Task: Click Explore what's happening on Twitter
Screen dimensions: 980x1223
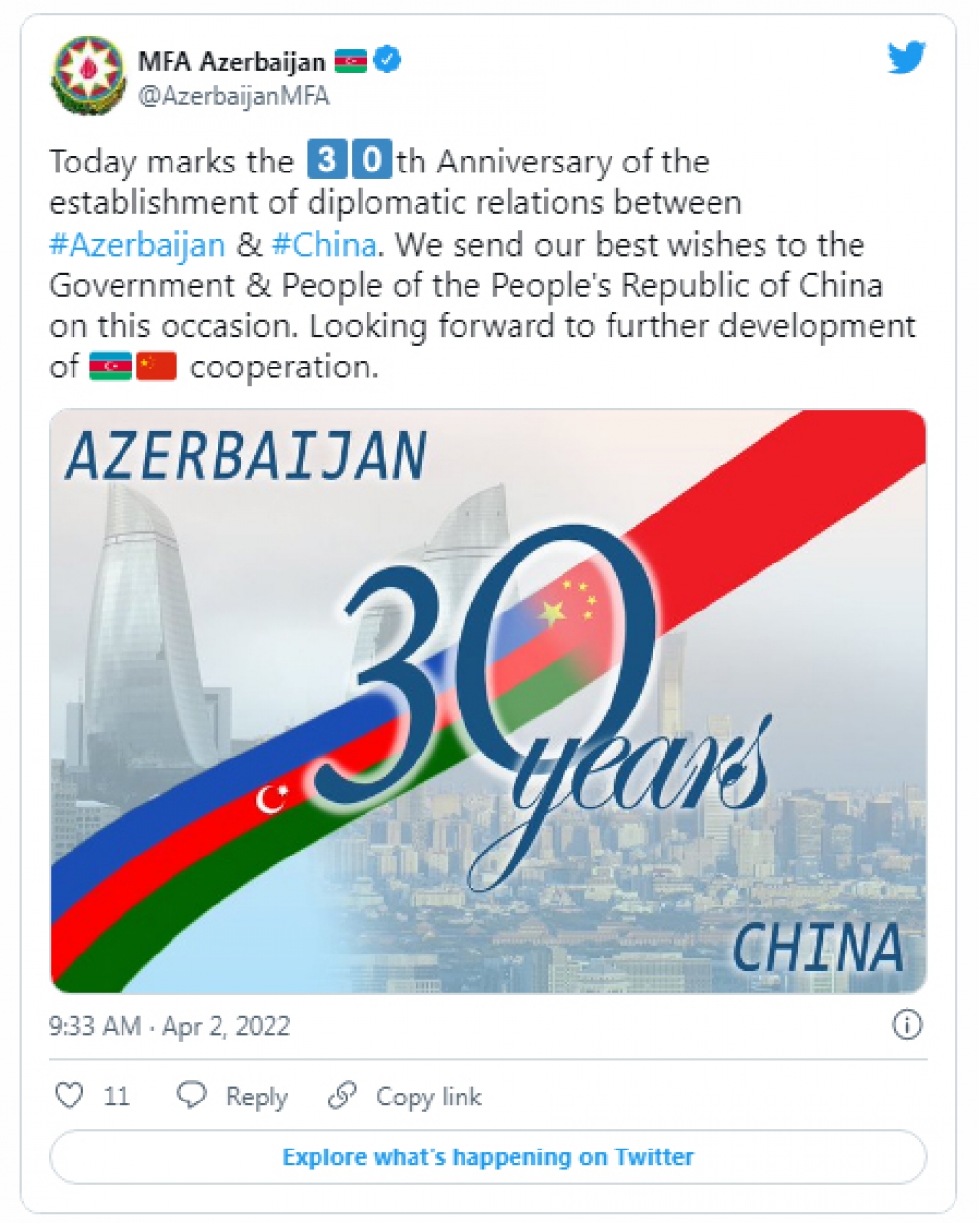Action: tap(488, 1157)
